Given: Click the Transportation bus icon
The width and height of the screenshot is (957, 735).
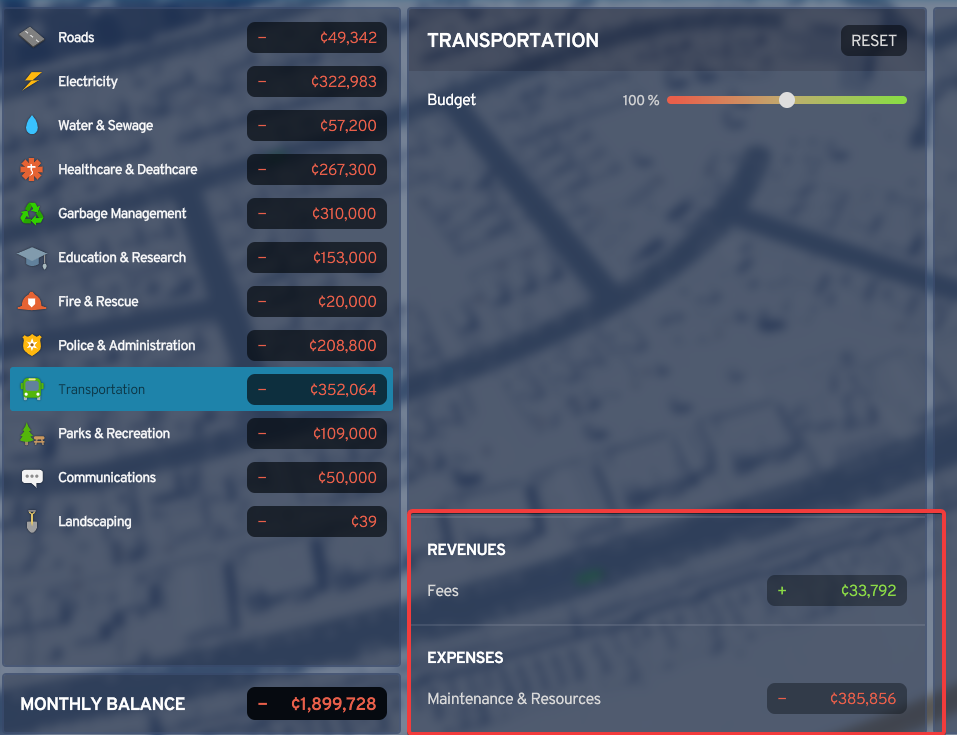Looking at the screenshot, I should tap(32, 389).
